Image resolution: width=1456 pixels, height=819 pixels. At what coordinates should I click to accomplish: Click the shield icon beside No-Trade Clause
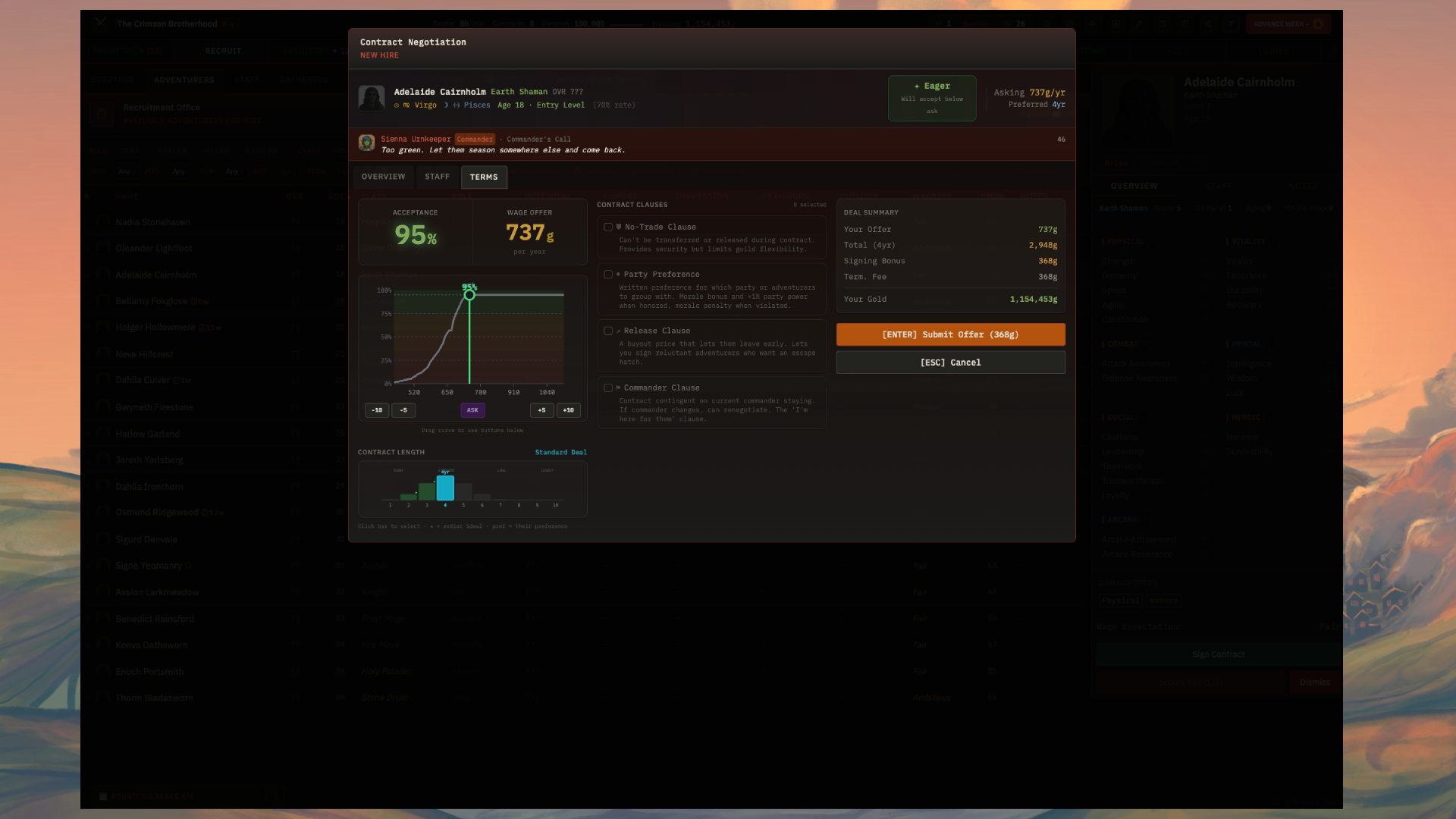click(619, 227)
